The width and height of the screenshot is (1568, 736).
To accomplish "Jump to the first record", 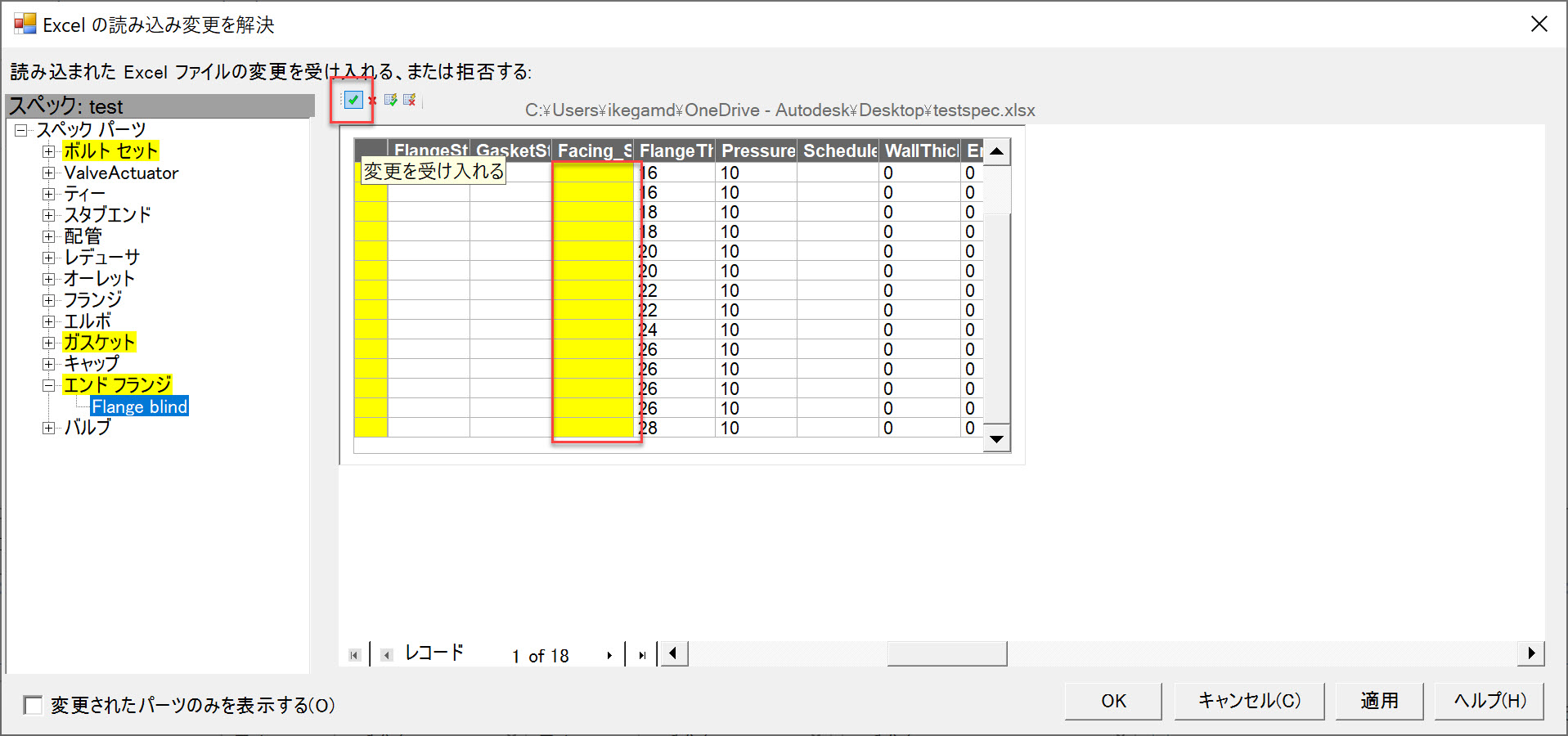I will tap(354, 654).
